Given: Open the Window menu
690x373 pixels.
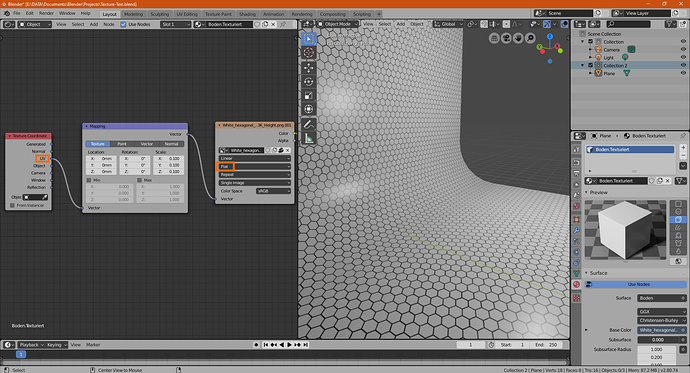Looking at the screenshot, I should pos(67,13).
